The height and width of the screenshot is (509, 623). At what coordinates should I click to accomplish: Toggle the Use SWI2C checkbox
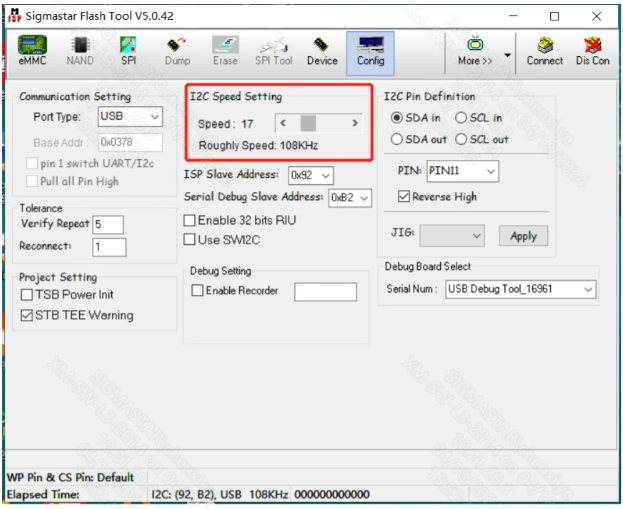190,240
